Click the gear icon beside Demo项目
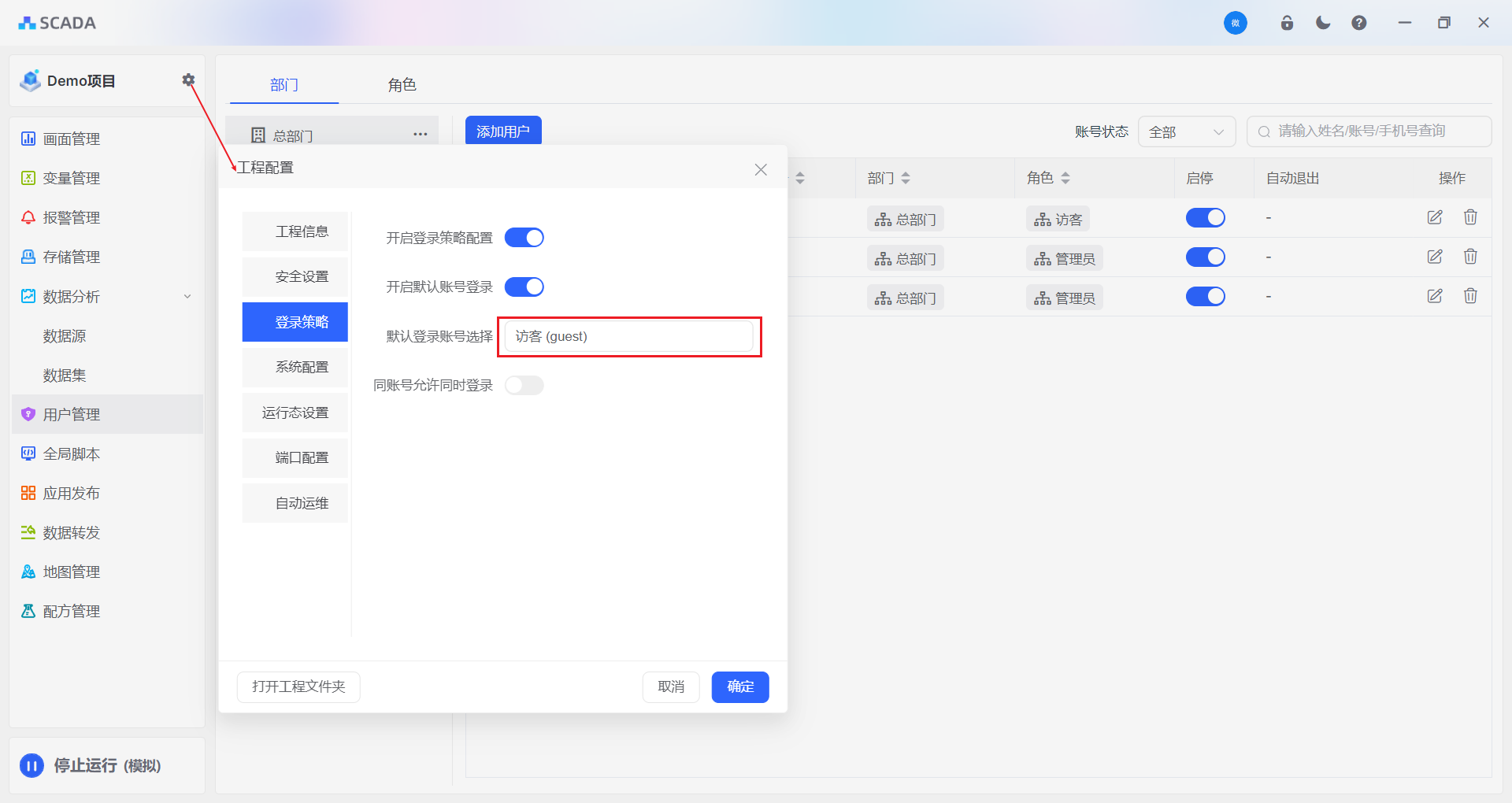 pos(188,80)
